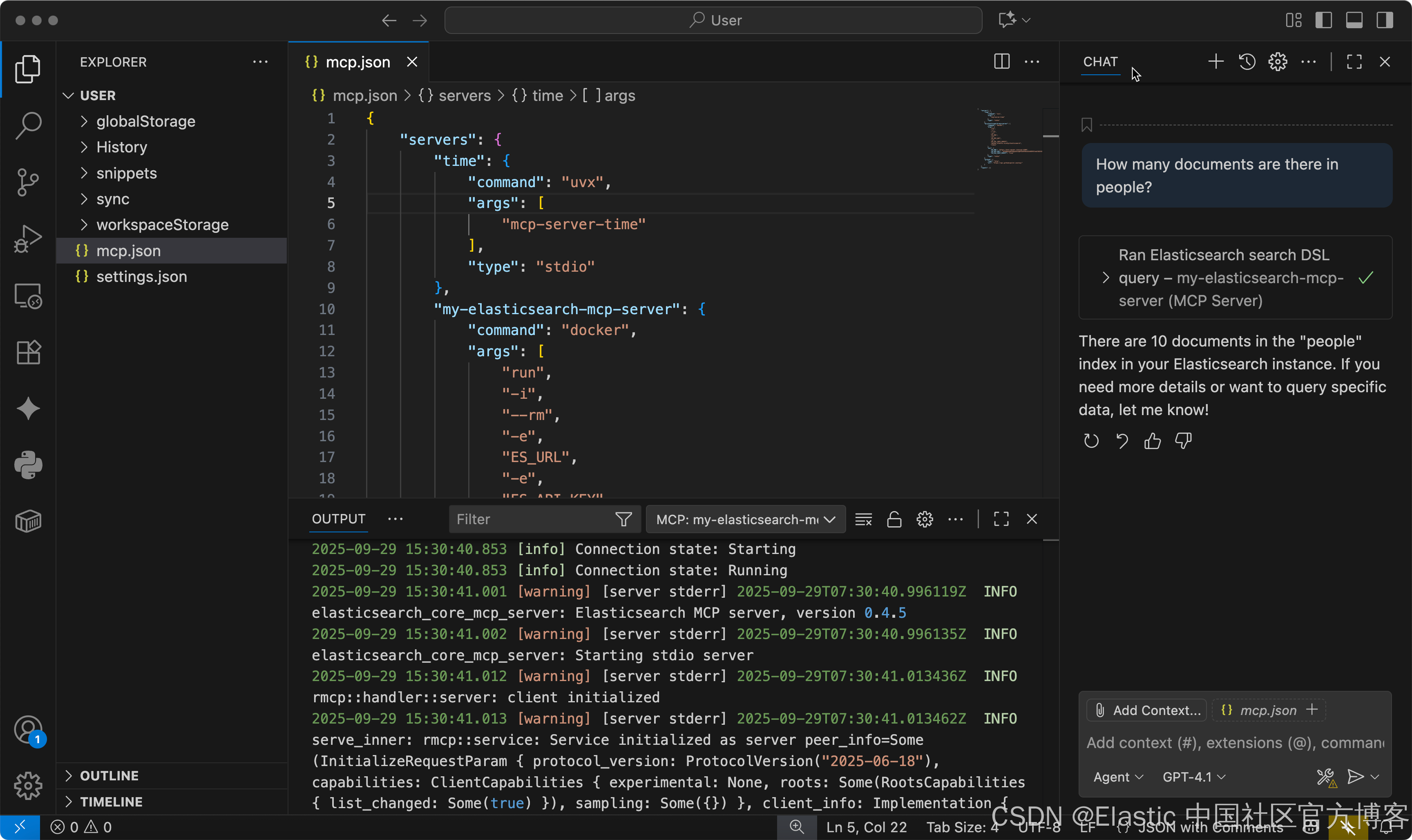Open the MCP output channel dropdown
Viewport: 1412px width, 840px height.
(x=745, y=519)
